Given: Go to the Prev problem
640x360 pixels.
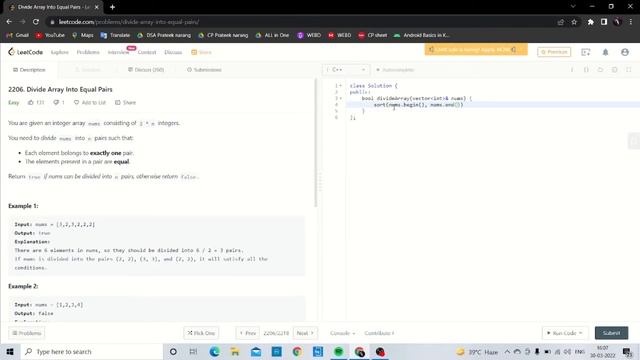Looking at the screenshot, I should (x=247, y=333).
